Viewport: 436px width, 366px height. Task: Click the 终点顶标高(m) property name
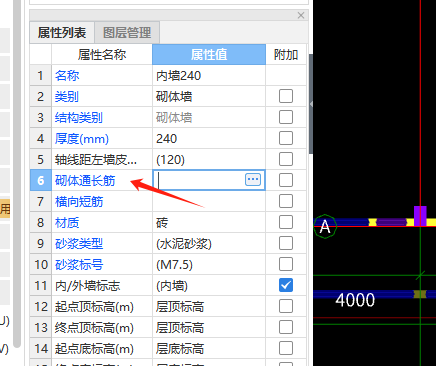point(94,328)
